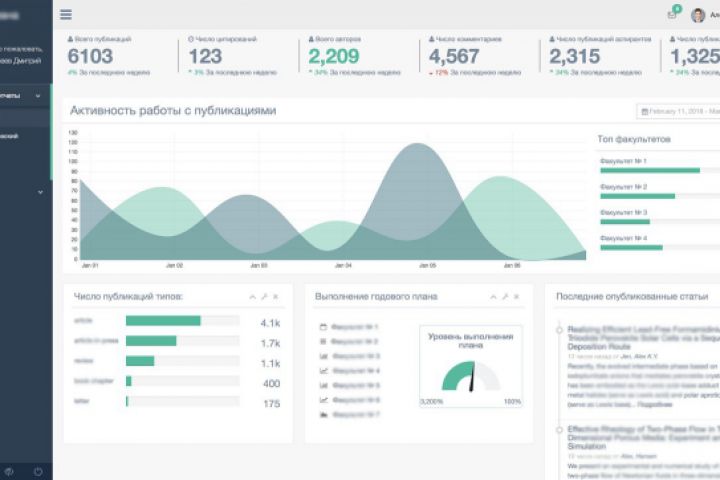The image size is (720, 480).
Task: Open the user avatar profile menu
Action: 698,15
